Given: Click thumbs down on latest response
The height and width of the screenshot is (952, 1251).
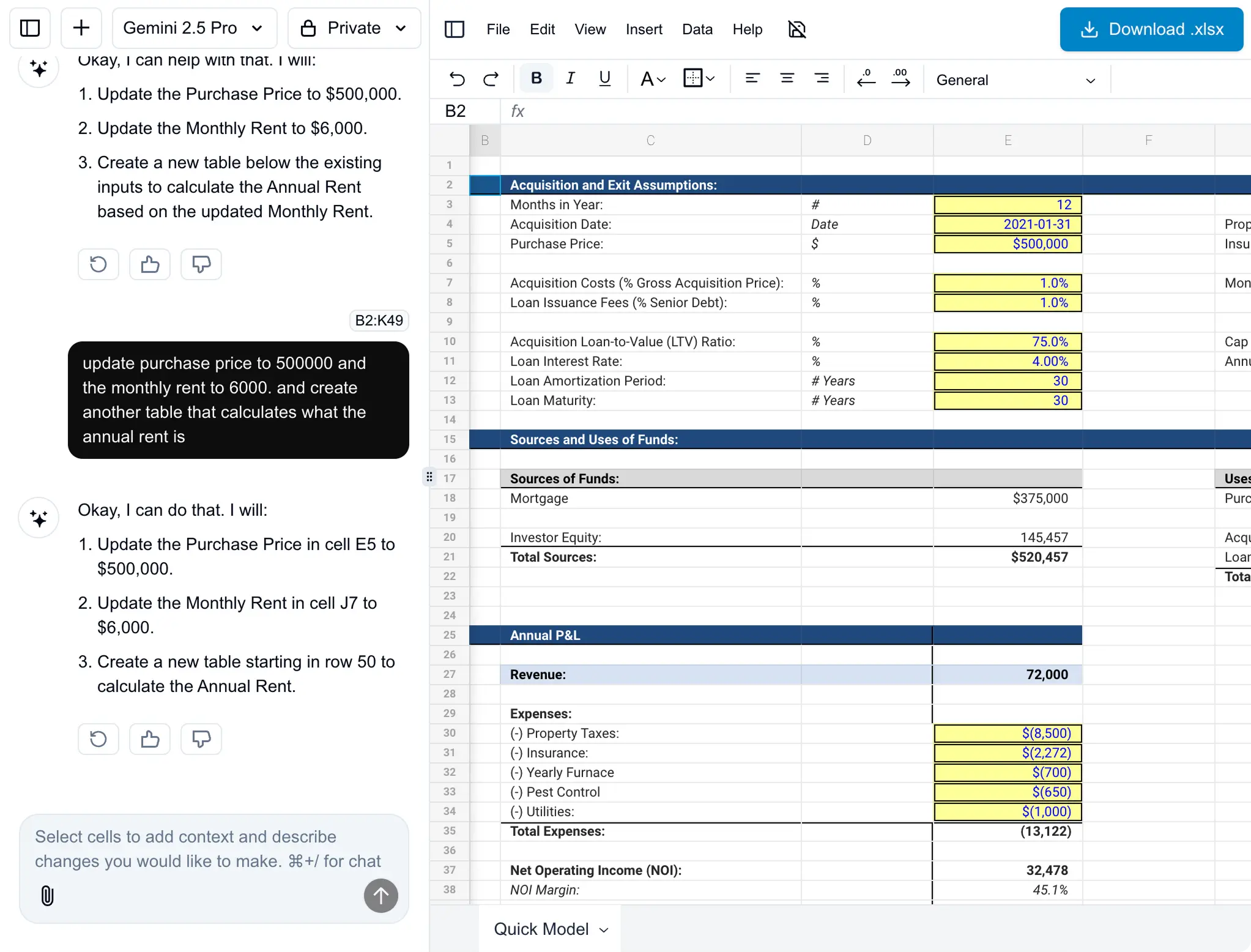Looking at the screenshot, I should [201, 739].
